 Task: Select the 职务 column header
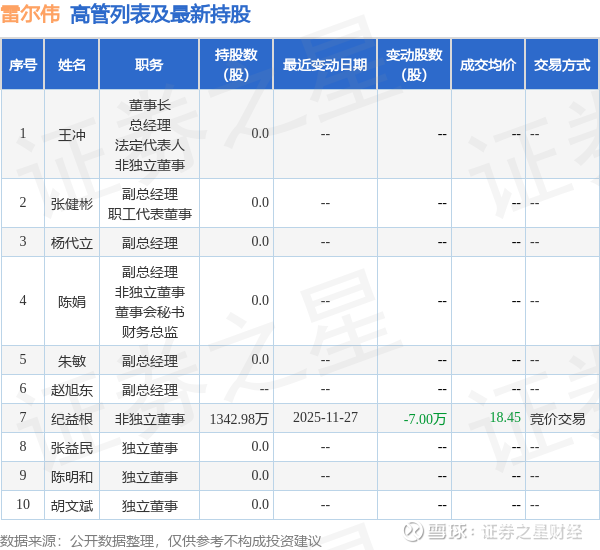pyautogui.click(x=149, y=65)
